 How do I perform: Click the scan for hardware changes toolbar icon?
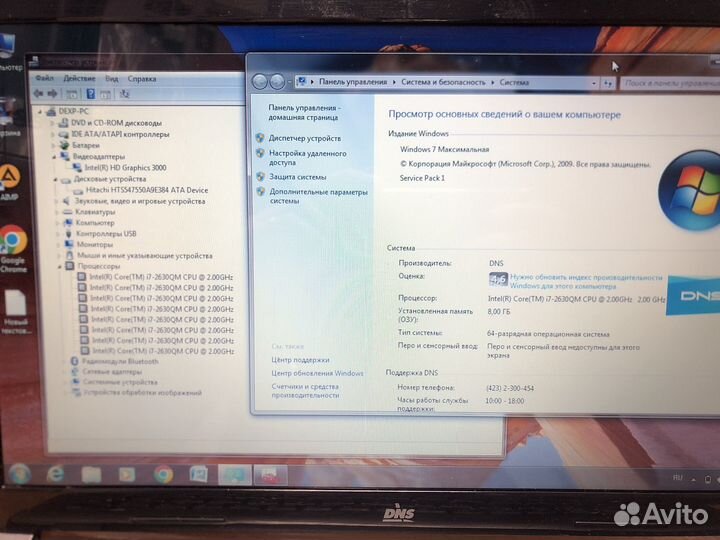124,94
